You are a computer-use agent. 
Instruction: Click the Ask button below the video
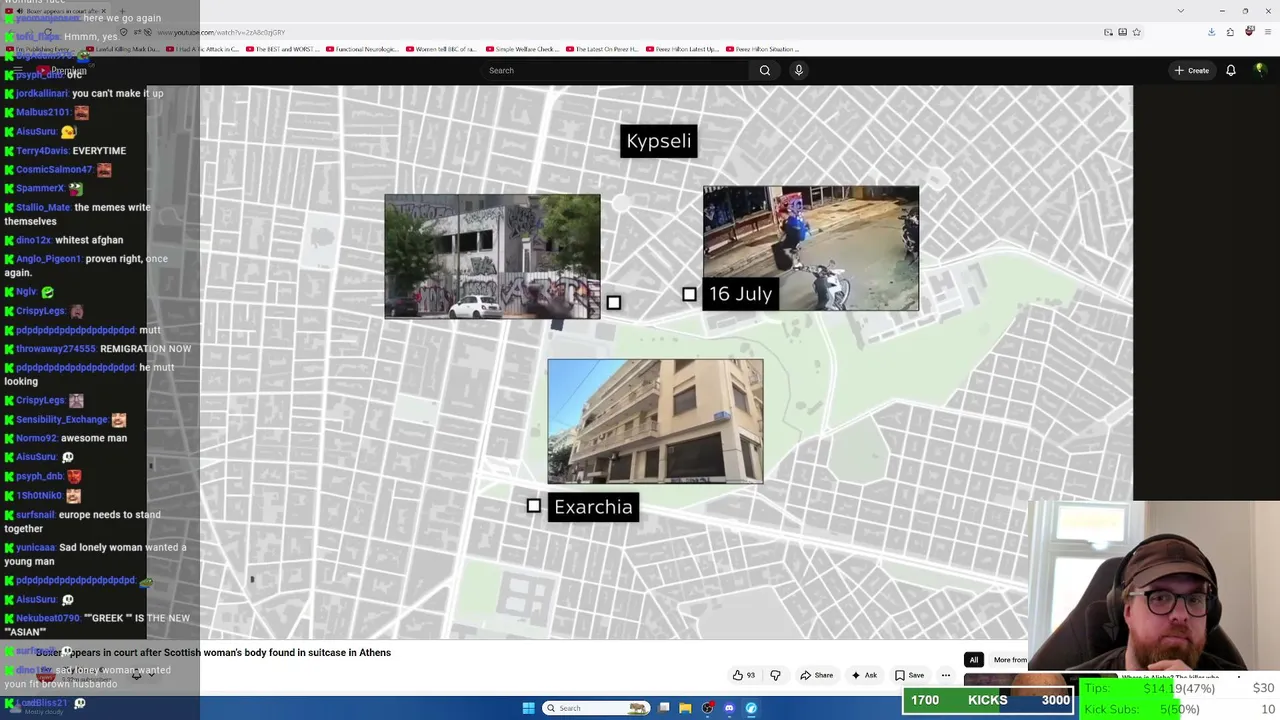864,675
